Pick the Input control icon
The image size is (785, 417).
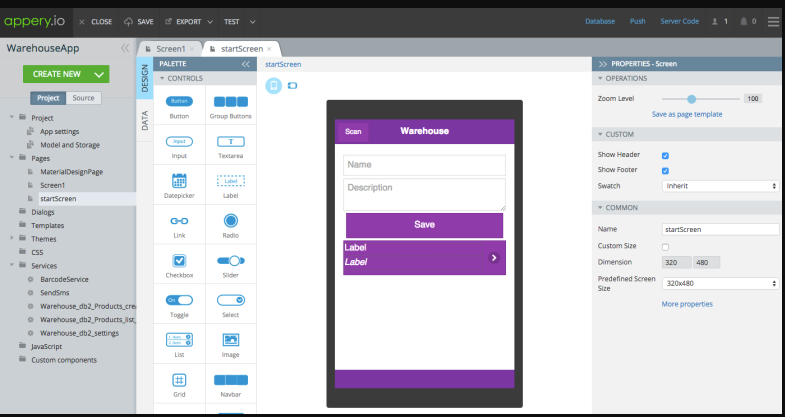179,142
